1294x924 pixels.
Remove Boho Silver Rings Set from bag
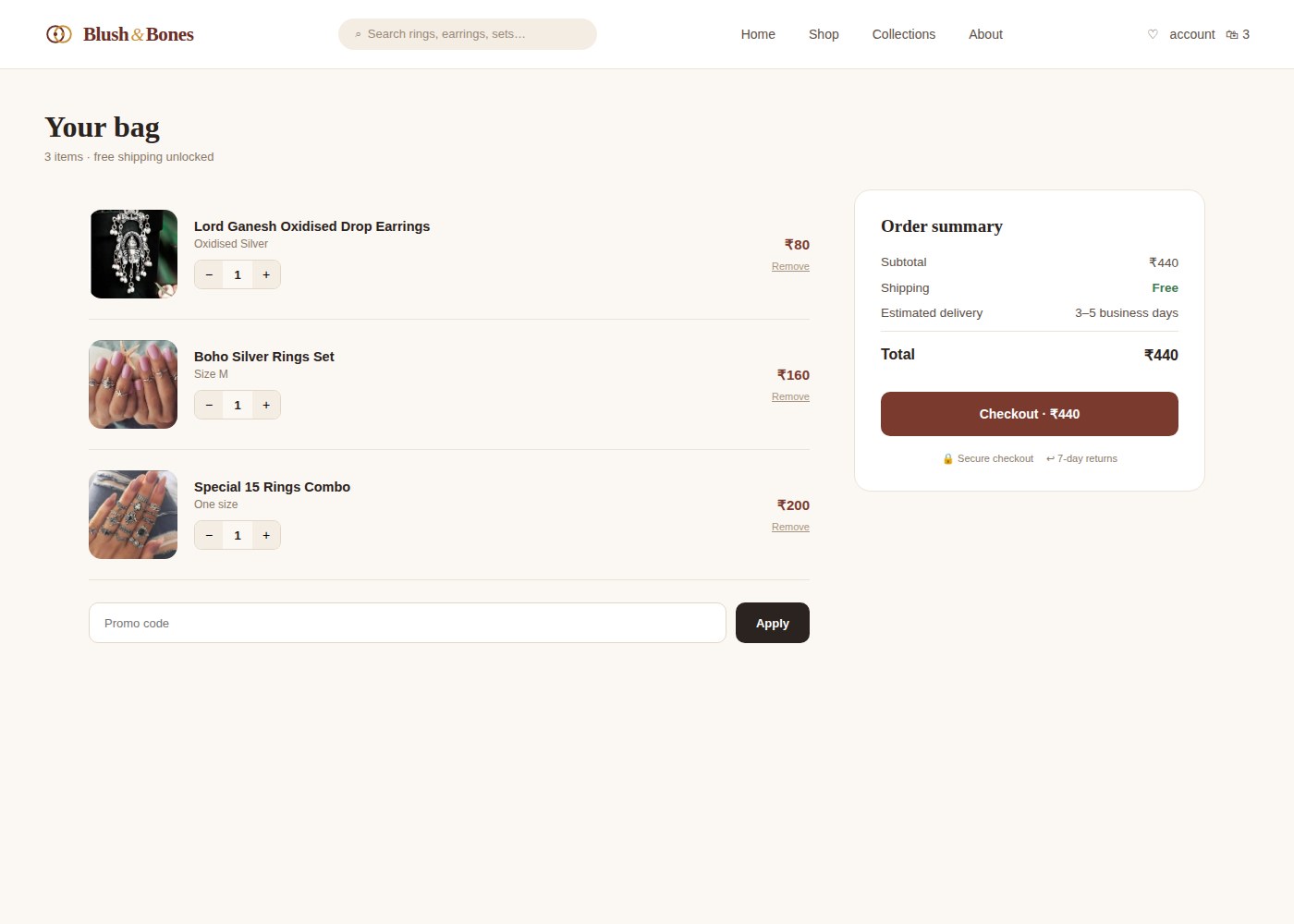(x=790, y=396)
